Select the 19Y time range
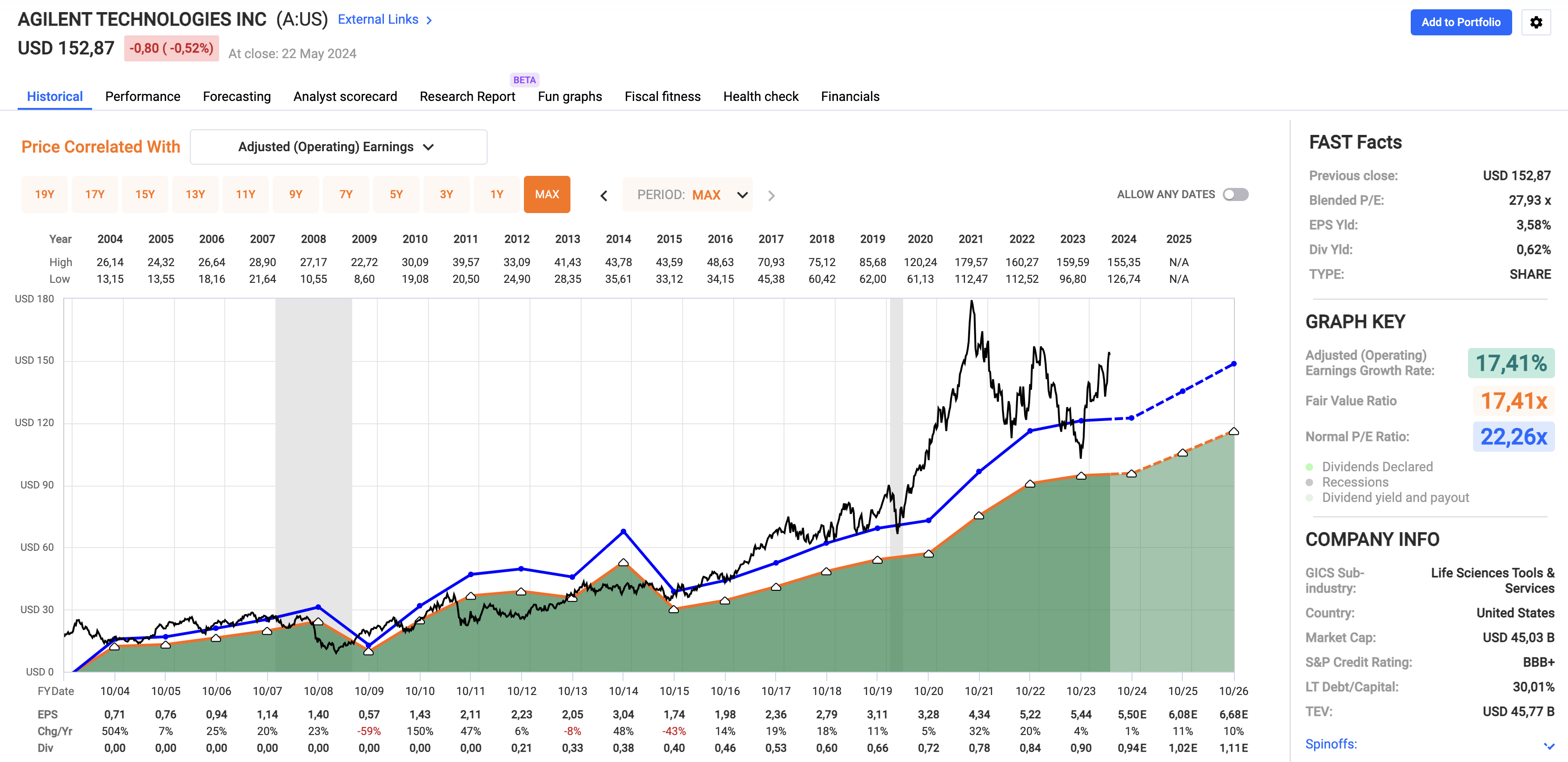This screenshot has width=1568, height=762. 45,194
